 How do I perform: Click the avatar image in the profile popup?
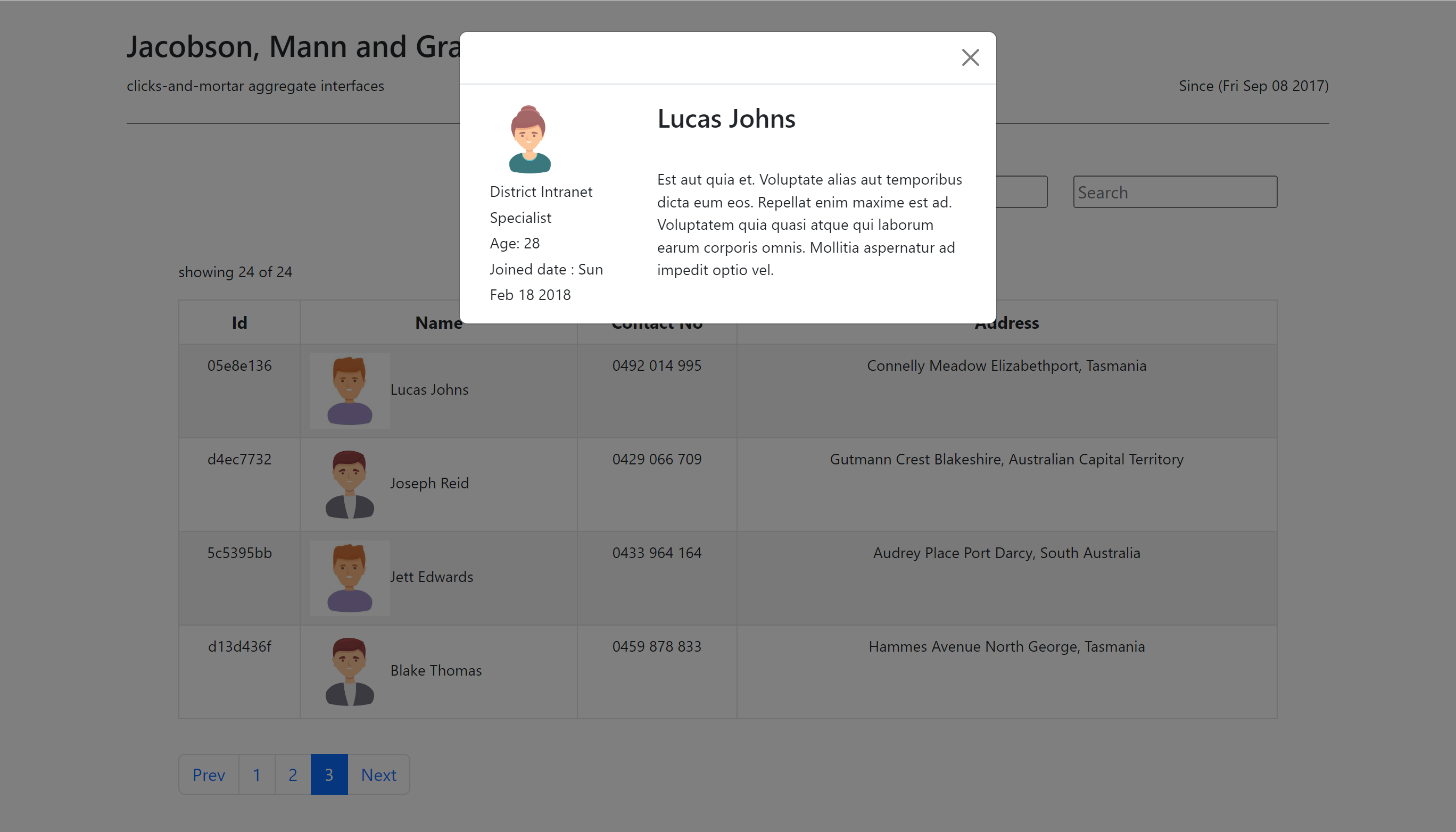(529, 138)
